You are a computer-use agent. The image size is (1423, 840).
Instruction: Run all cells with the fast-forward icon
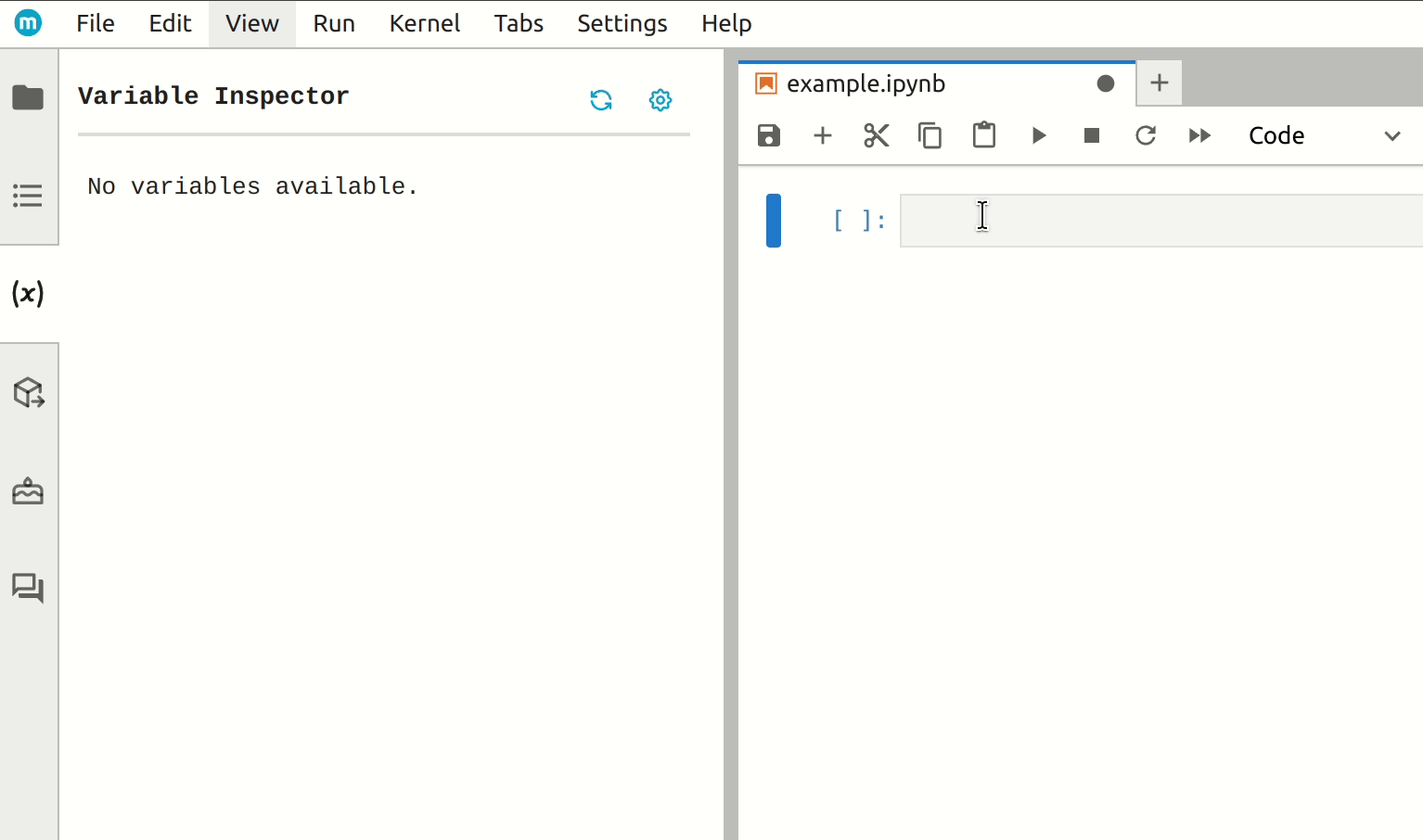click(1199, 135)
